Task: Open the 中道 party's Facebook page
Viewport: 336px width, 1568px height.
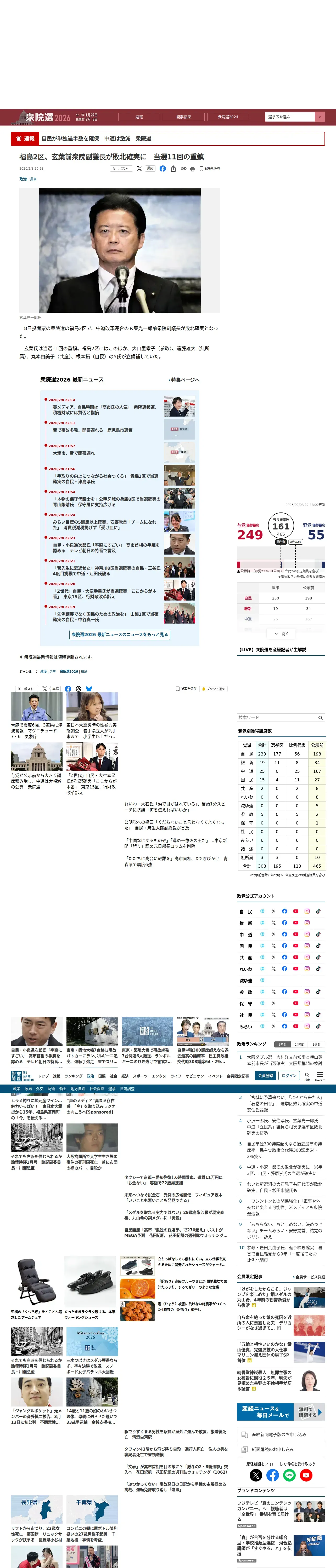Action: click(284, 934)
